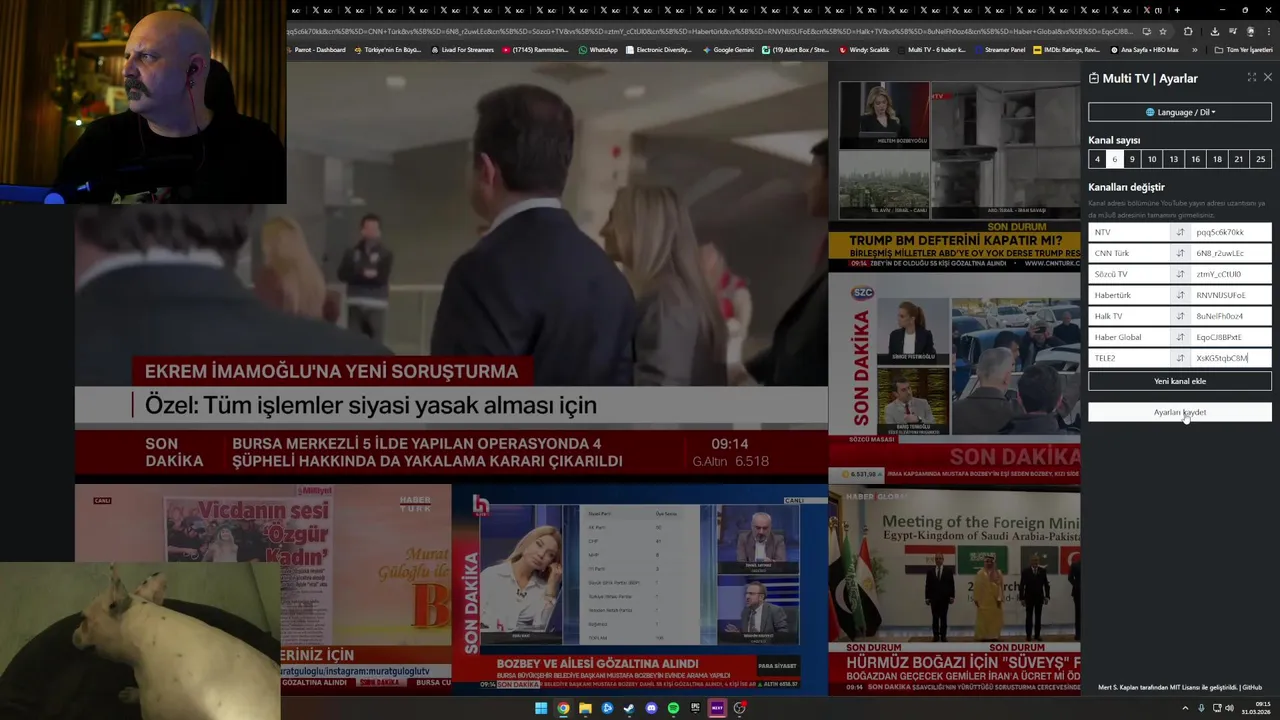
Task: Select channel count 18
Action: pyautogui.click(x=1217, y=159)
